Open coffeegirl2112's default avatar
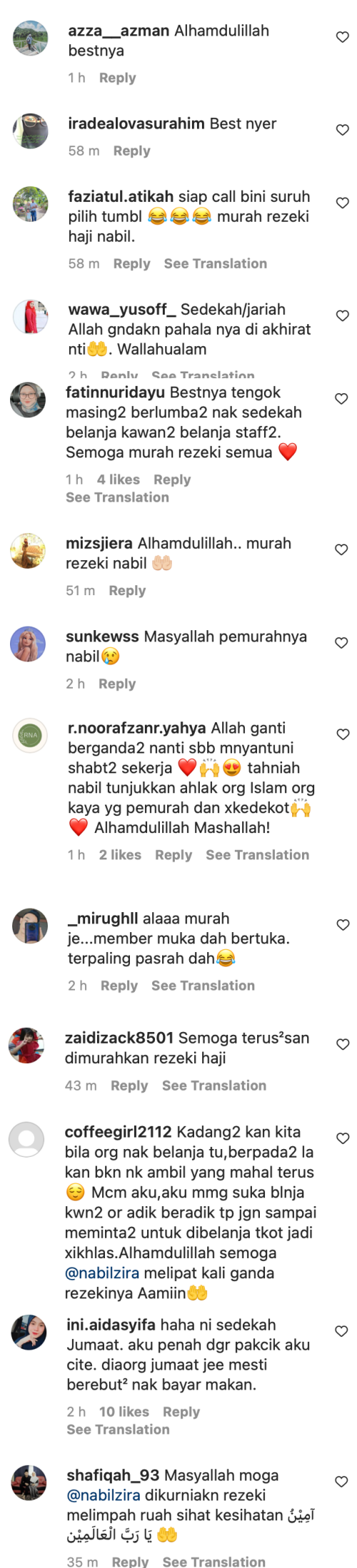This screenshot has width=357, height=1568. coord(26,1138)
